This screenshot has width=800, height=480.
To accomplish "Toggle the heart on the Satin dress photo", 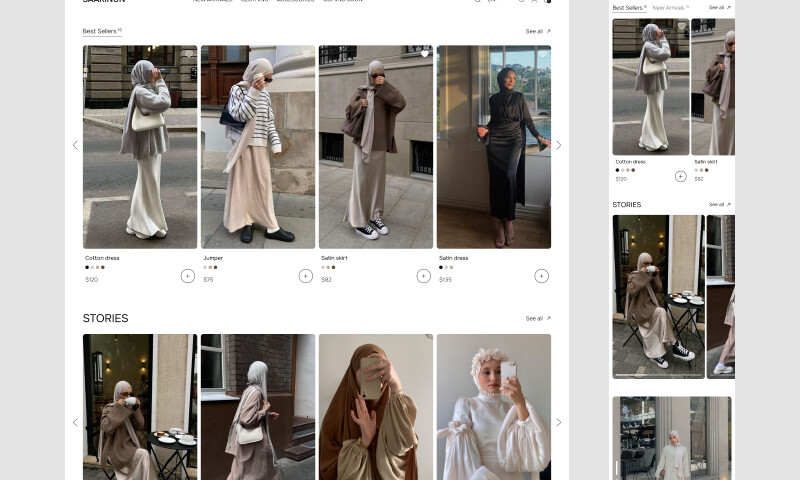I will pos(542,54).
